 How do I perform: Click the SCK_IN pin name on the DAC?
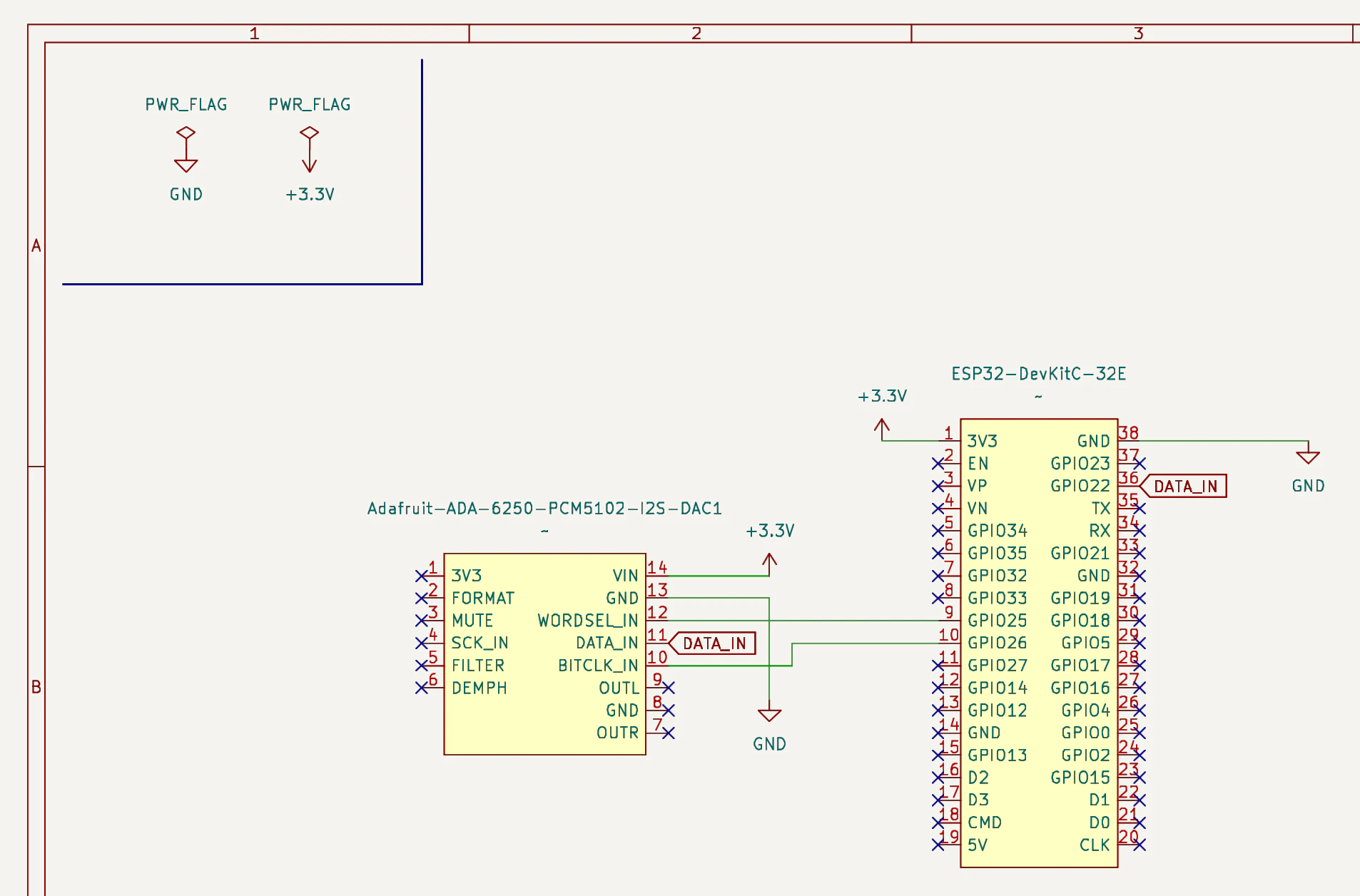pyautogui.click(x=480, y=643)
